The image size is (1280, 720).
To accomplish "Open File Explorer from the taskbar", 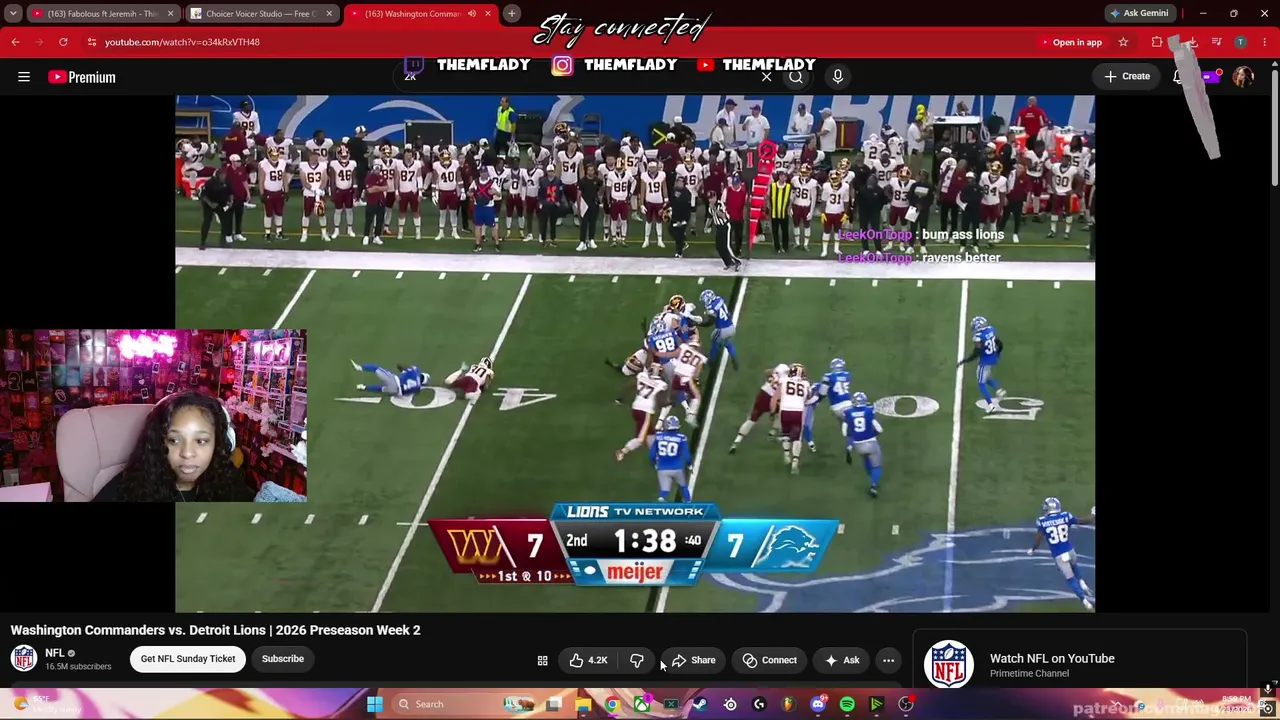I will [584, 704].
